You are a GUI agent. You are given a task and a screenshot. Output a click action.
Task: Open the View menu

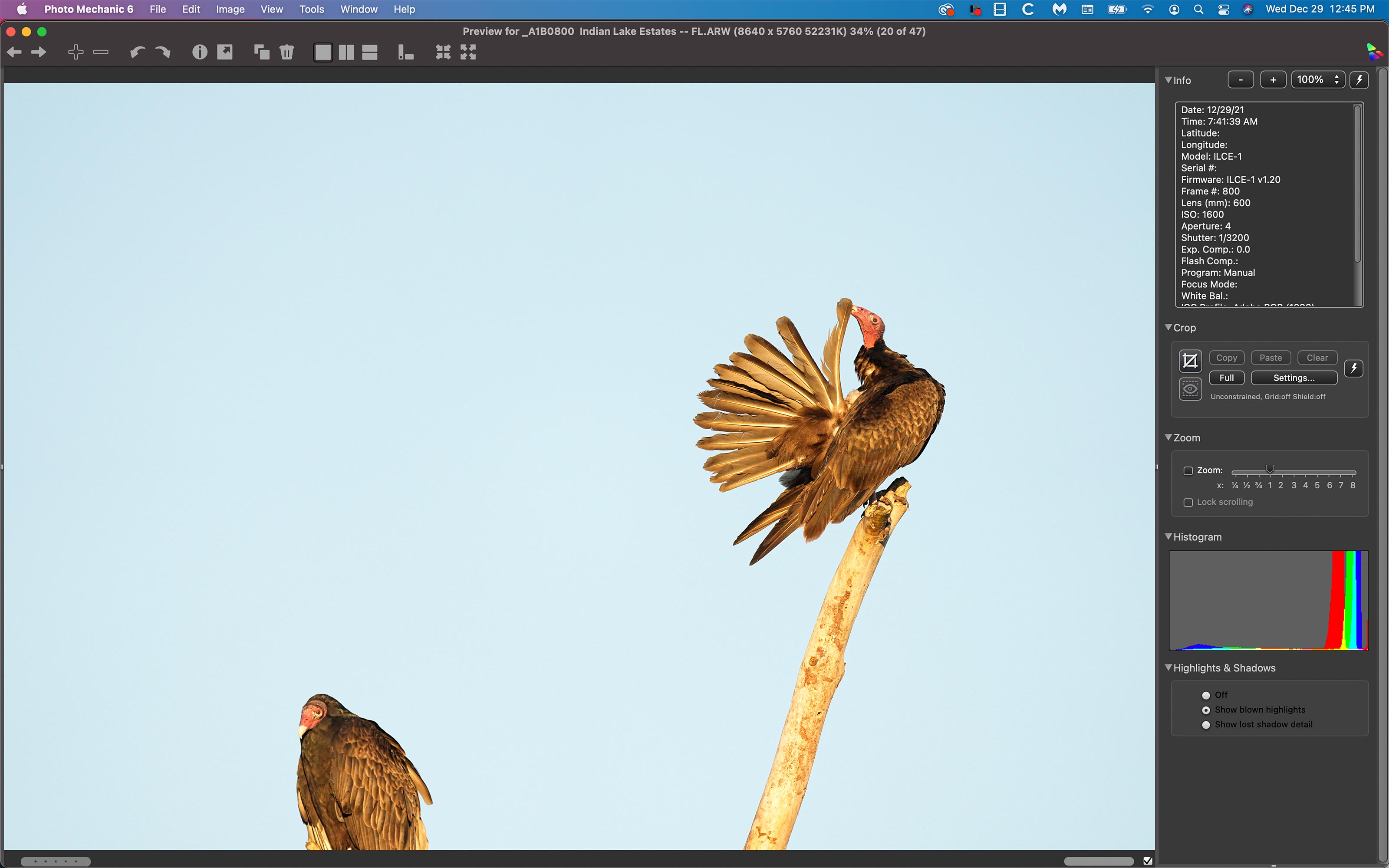(x=271, y=9)
